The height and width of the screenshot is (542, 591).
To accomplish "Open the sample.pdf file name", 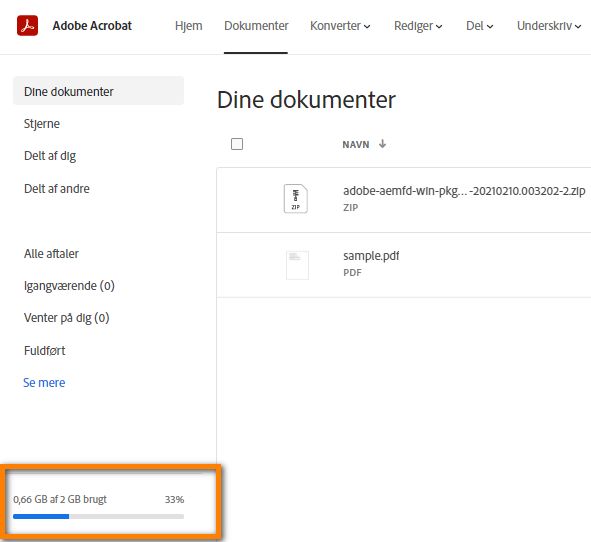I will (x=371, y=256).
